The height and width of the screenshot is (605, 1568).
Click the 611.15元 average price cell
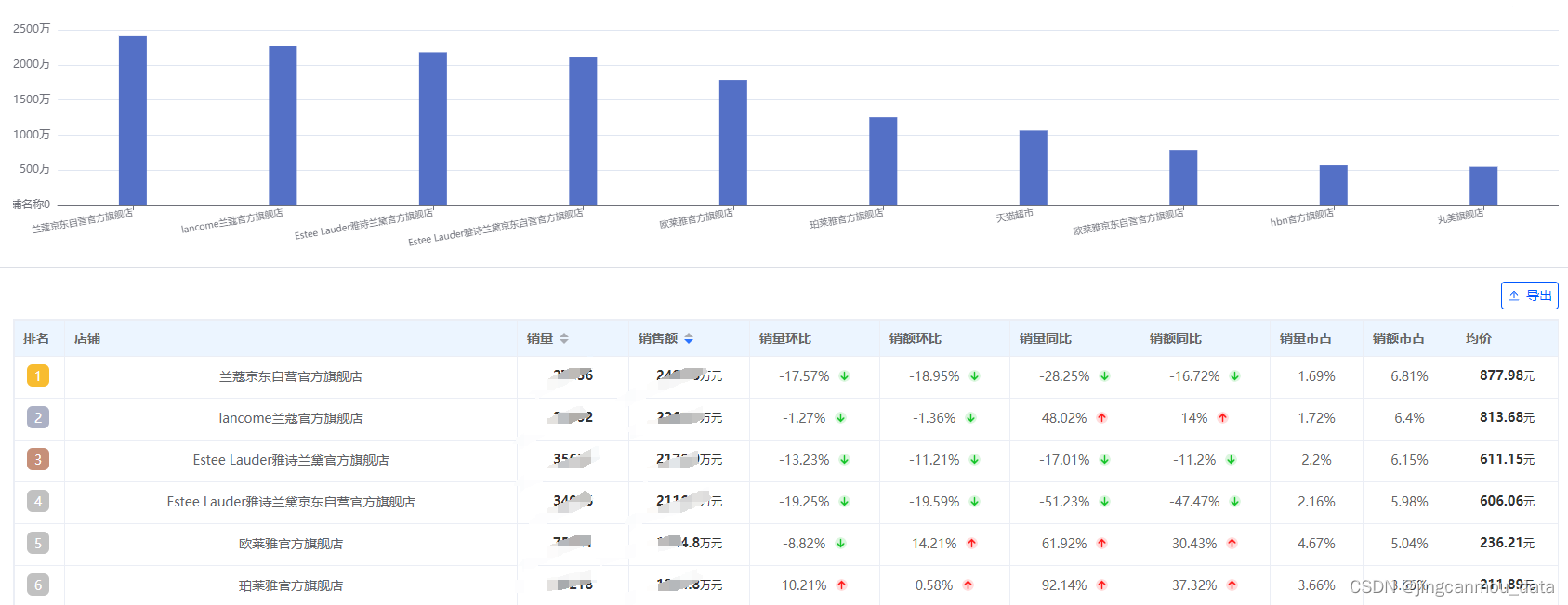point(1507,459)
